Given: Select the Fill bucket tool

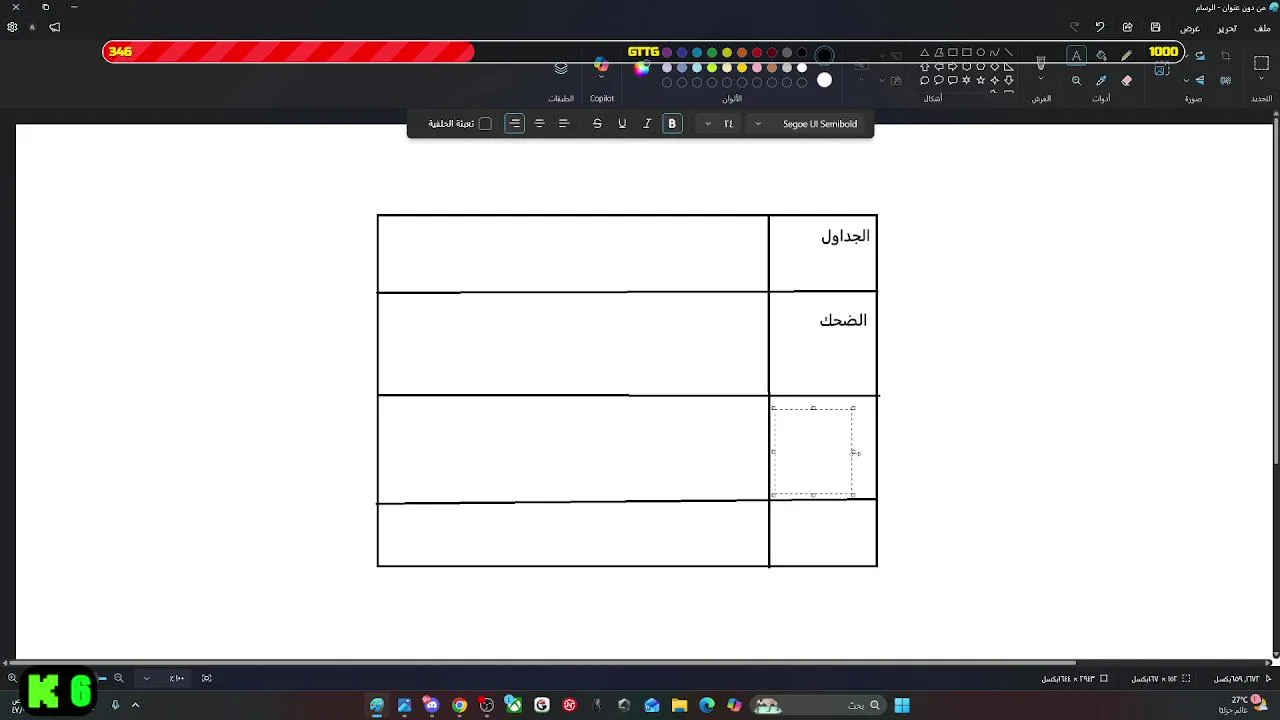Looking at the screenshot, I should [1102, 56].
